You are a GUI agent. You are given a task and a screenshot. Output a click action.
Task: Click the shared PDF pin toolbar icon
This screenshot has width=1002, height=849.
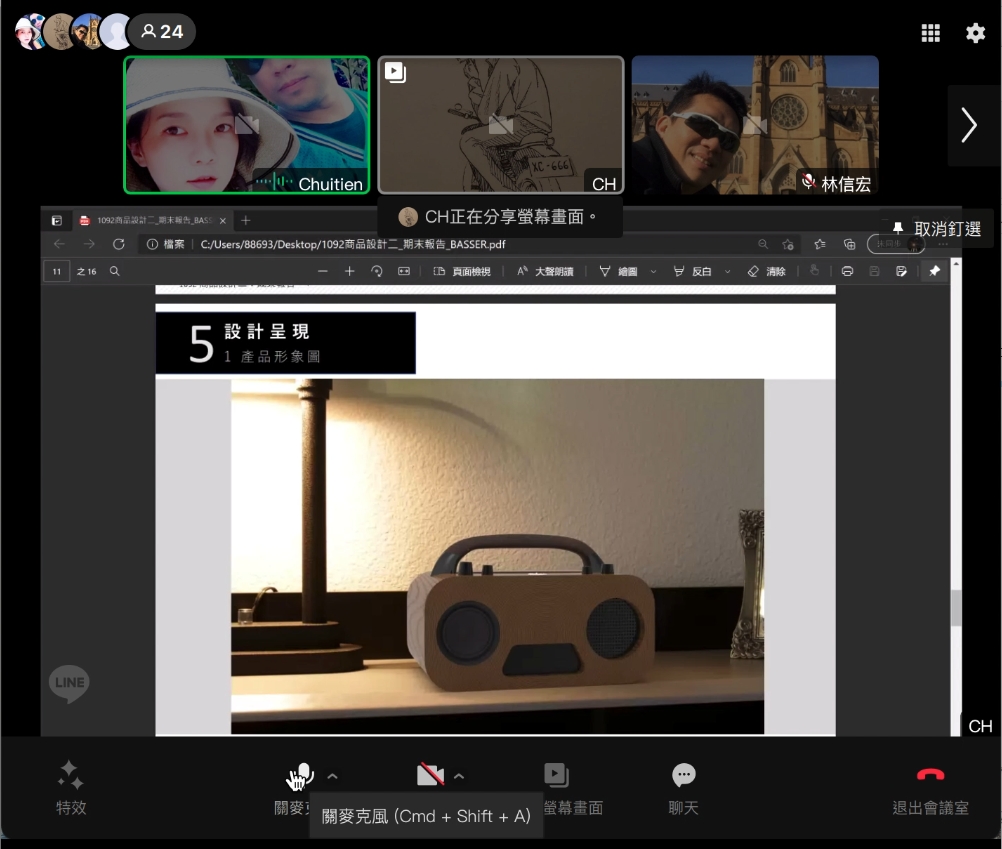[934, 271]
